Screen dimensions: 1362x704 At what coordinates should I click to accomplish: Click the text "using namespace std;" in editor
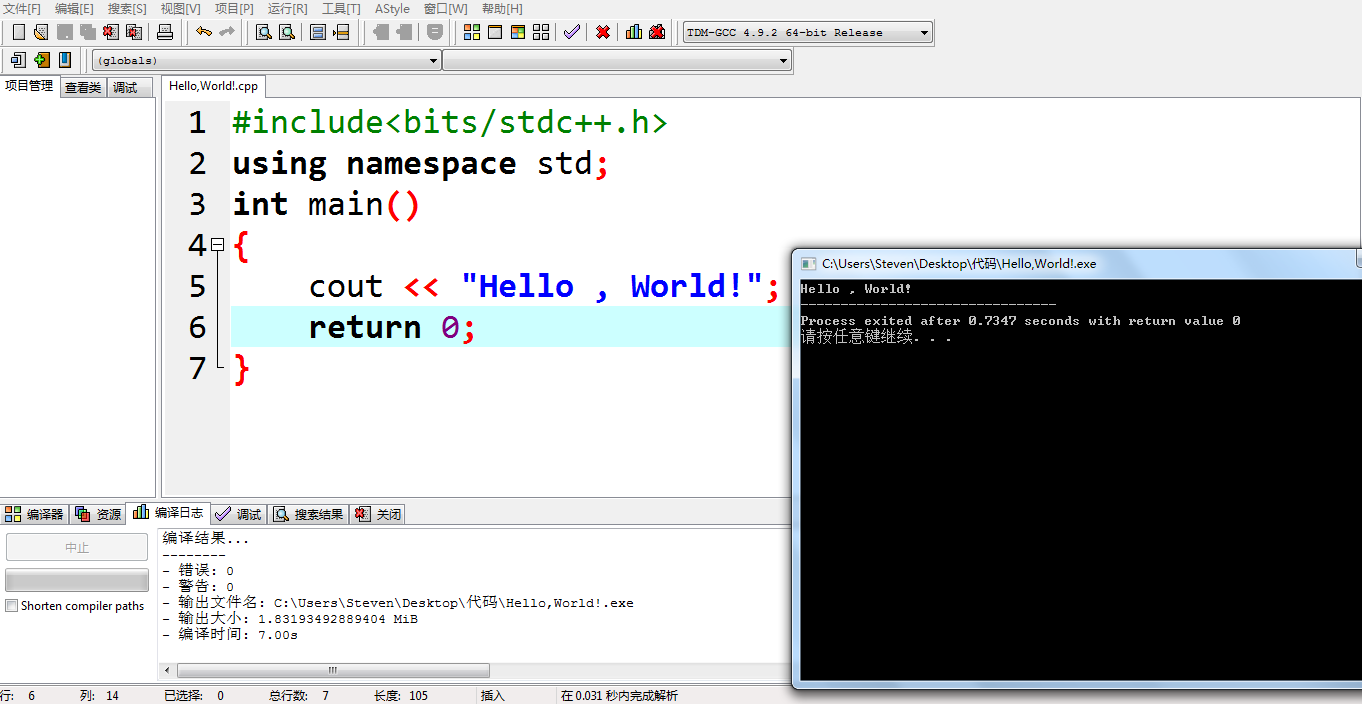(420, 163)
